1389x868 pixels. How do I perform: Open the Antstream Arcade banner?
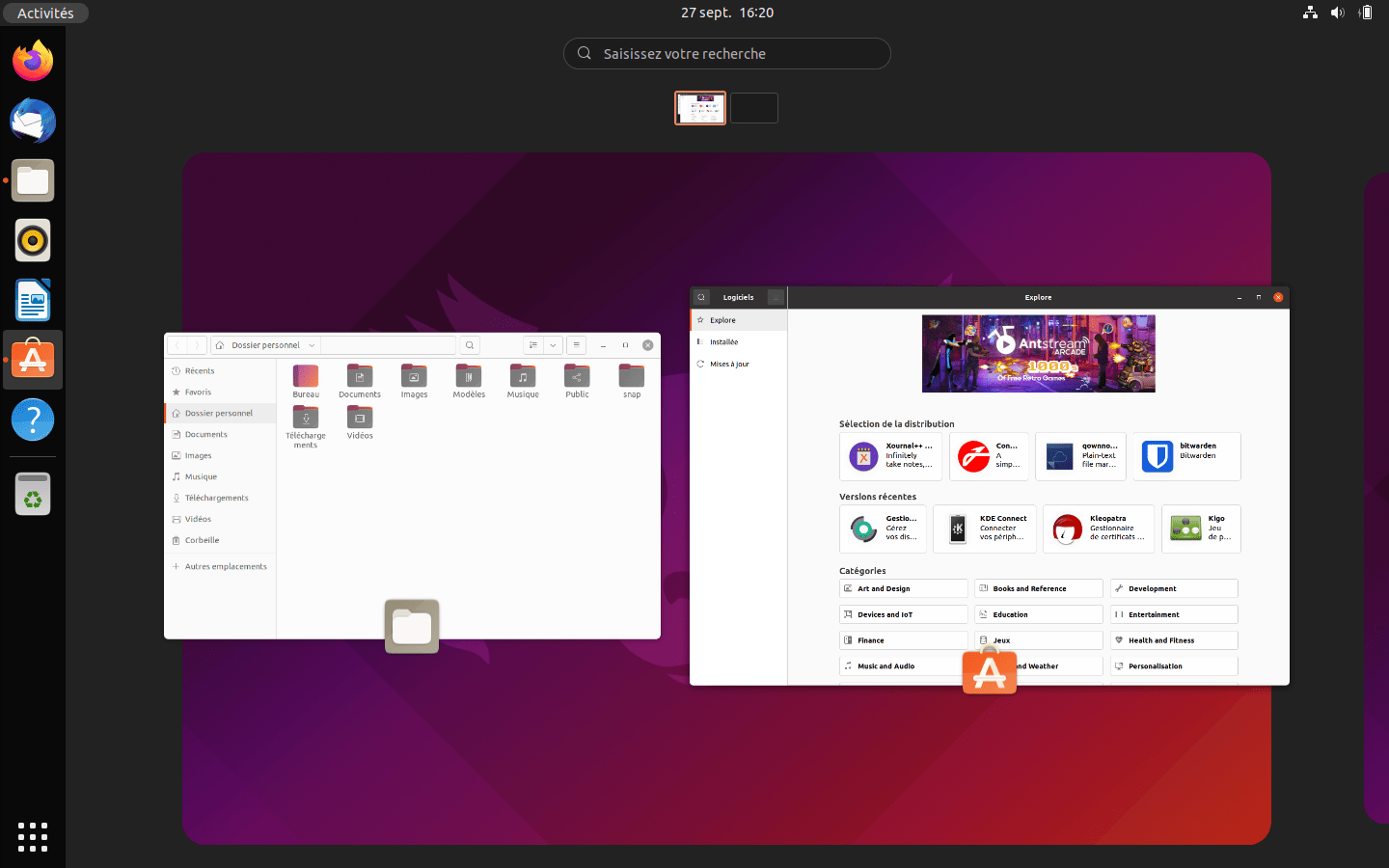1038,353
